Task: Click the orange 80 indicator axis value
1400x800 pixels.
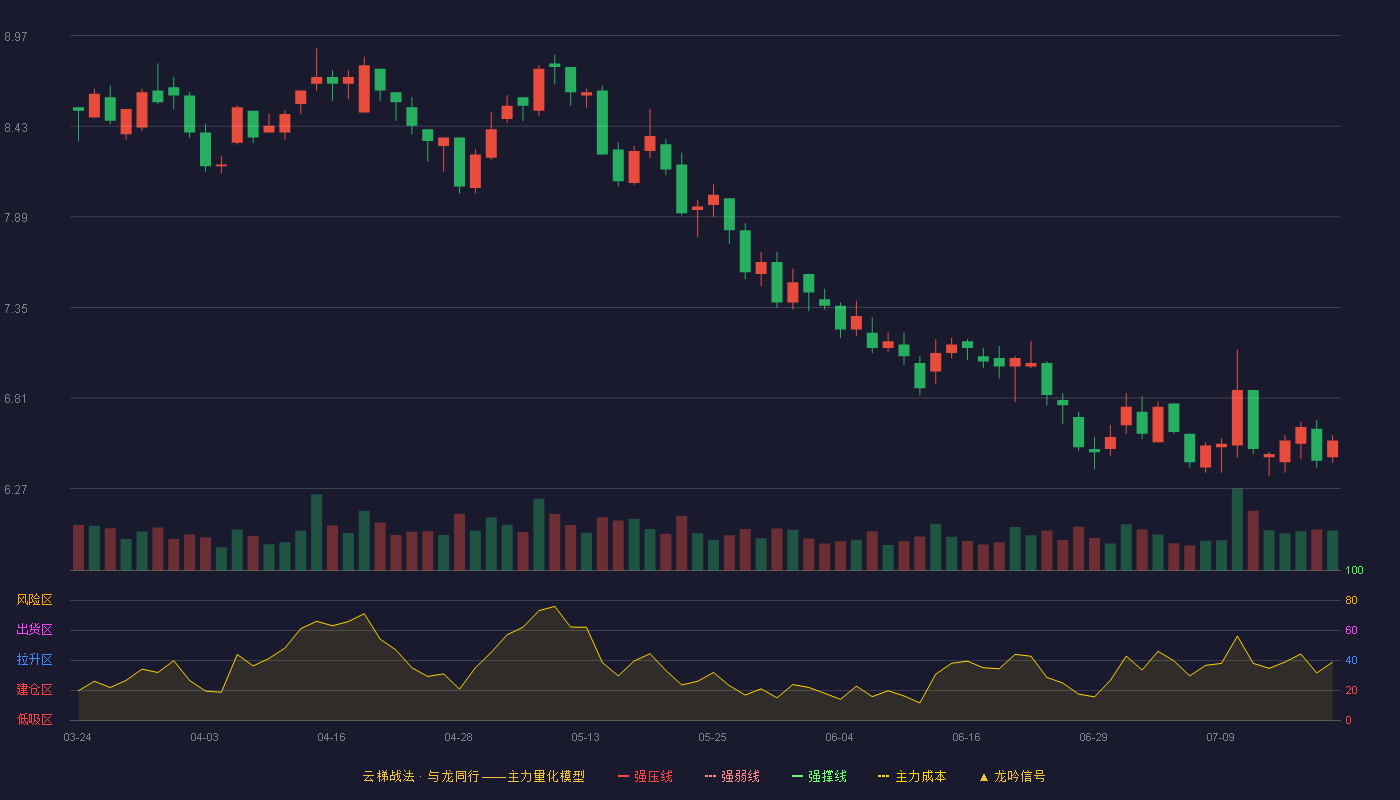Action: point(1351,601)
